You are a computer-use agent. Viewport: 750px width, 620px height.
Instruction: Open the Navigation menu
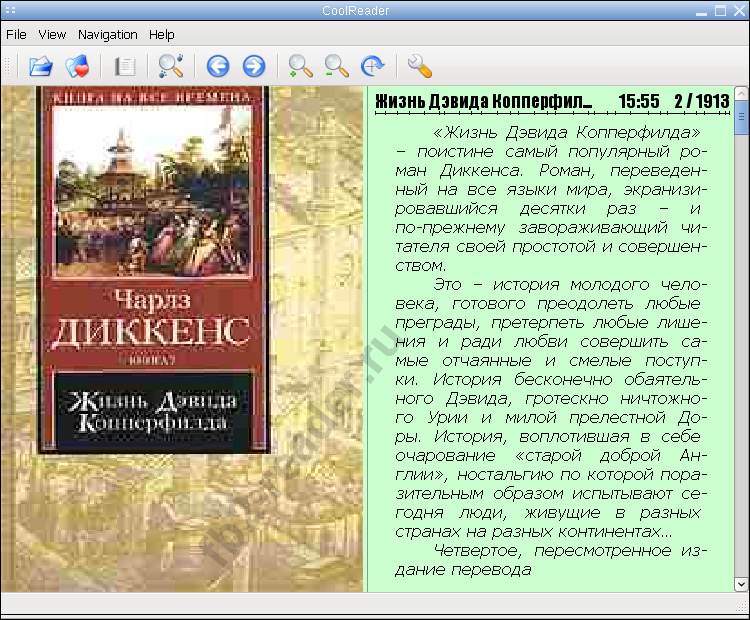coord(108,34)
